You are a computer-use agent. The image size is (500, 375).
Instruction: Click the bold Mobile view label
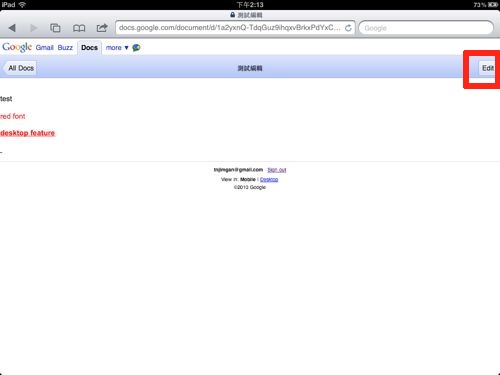[x=248, y=179]
